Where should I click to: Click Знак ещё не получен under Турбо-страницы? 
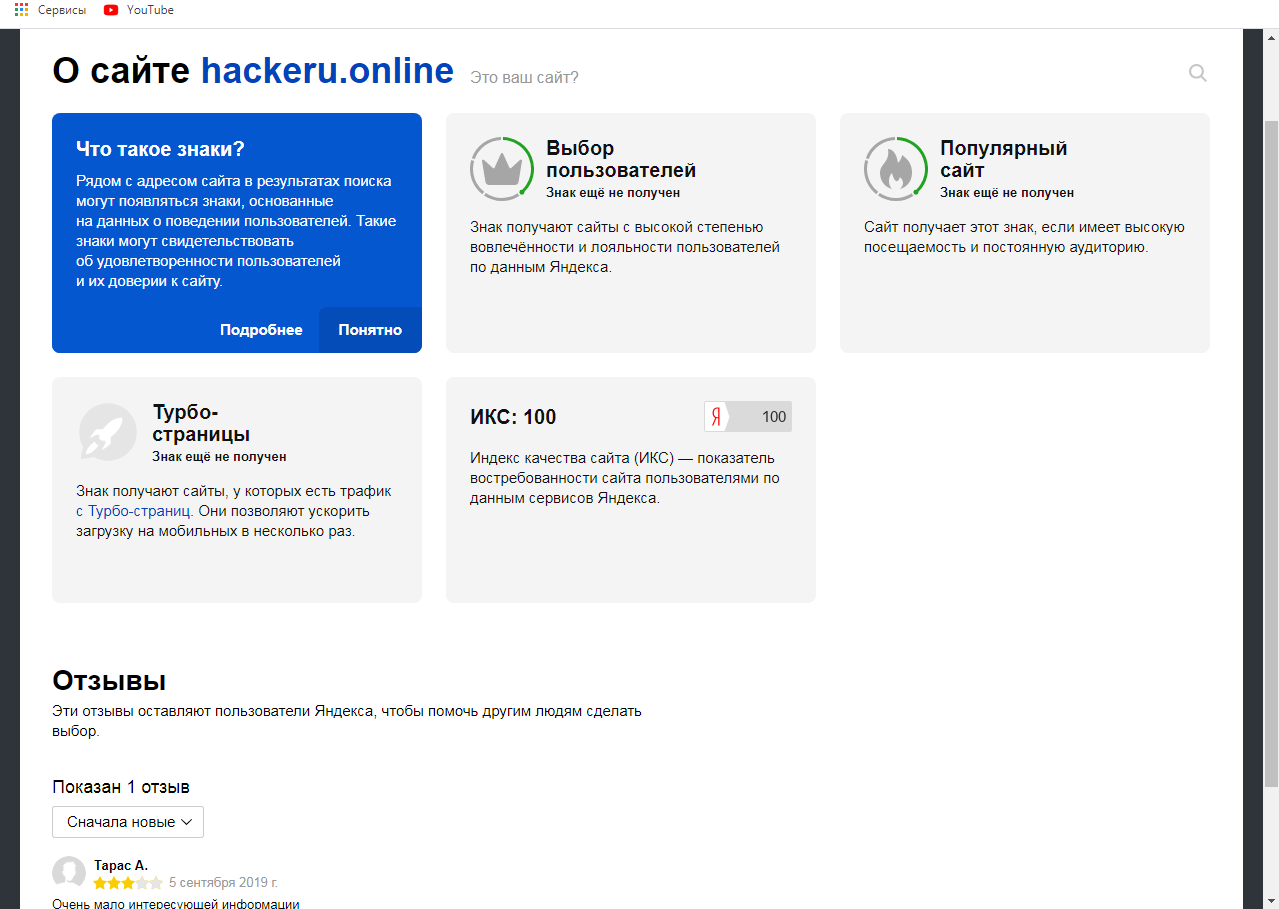(219, 456)
